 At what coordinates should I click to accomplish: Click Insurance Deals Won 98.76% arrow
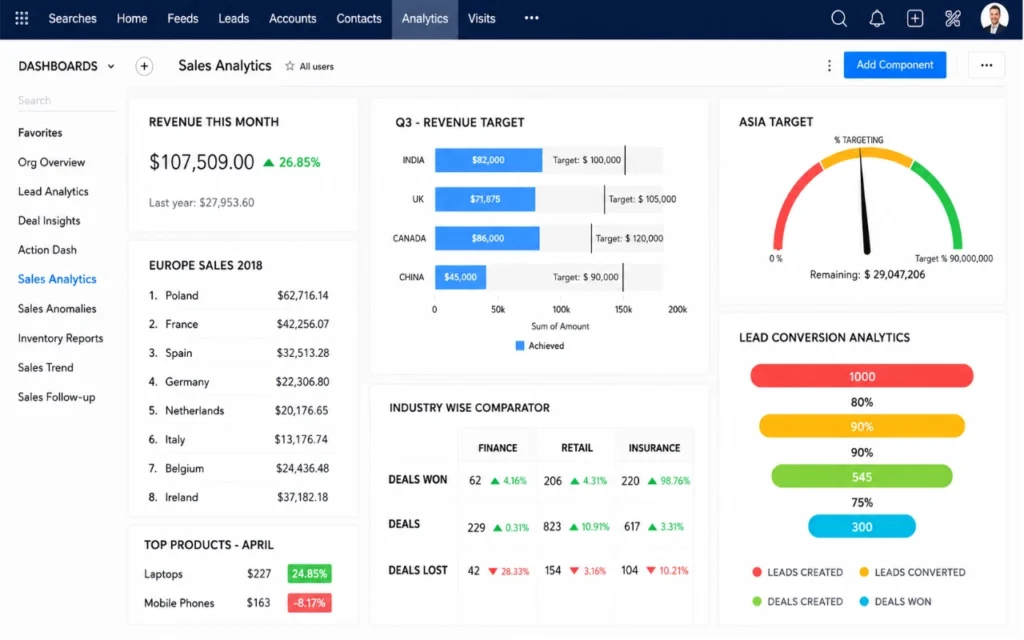[652, 481]
